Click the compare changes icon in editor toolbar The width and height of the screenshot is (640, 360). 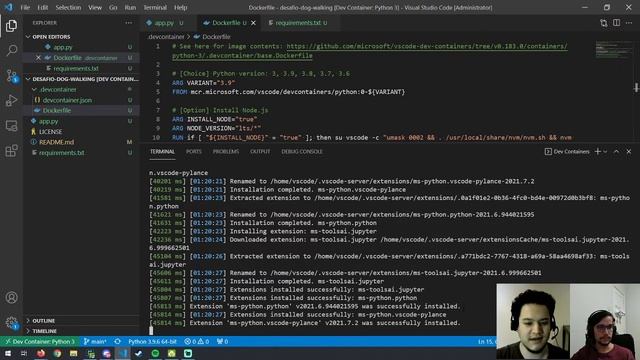coord(604,23)
